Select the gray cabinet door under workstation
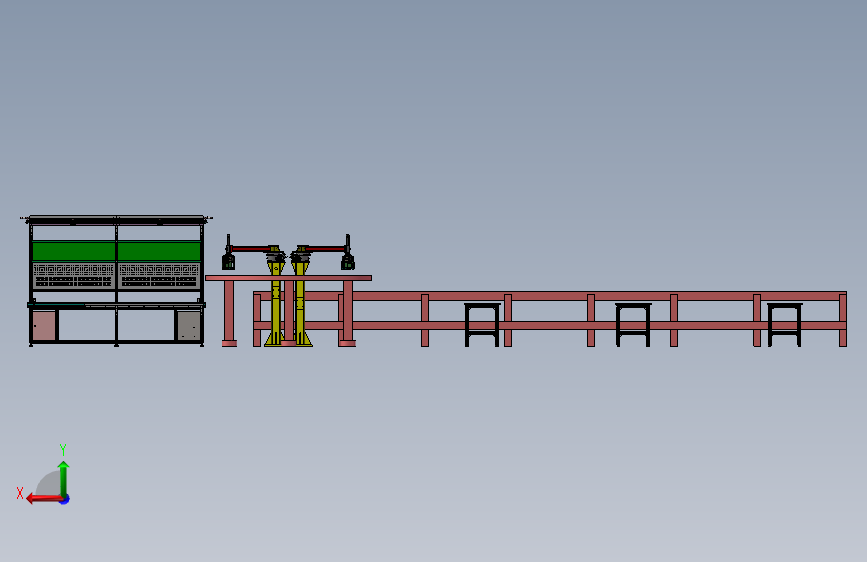This screenshot has width=867, height=562. (x=189, y=326)
